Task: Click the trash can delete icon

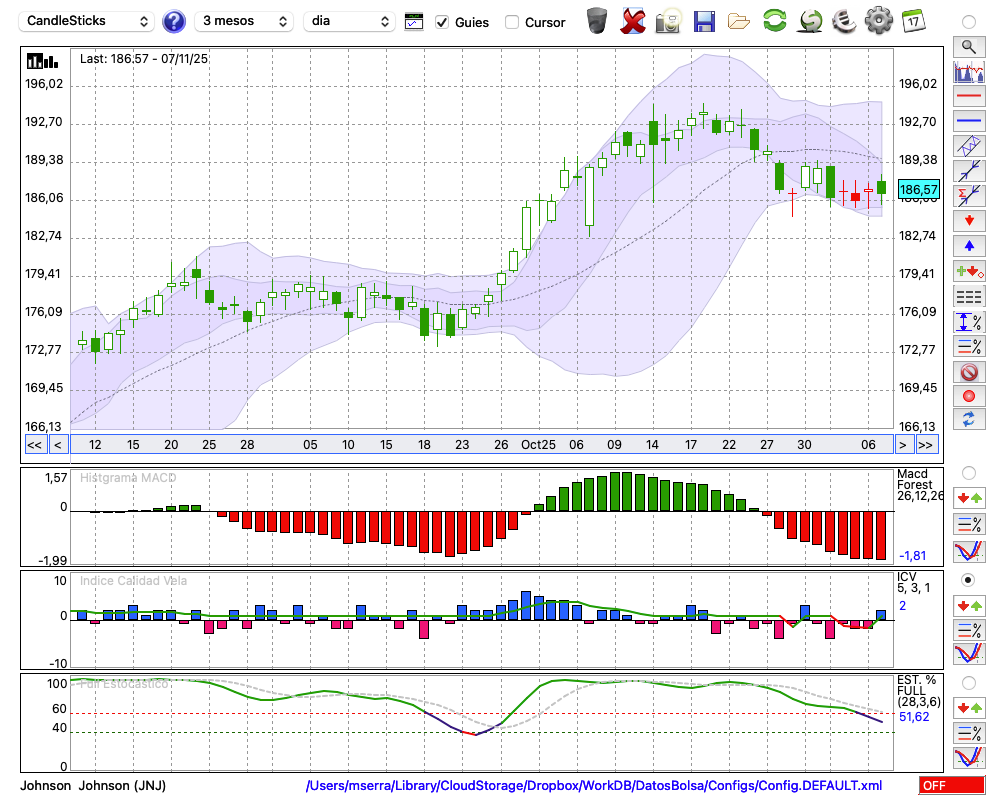Action: pos(597,21)
